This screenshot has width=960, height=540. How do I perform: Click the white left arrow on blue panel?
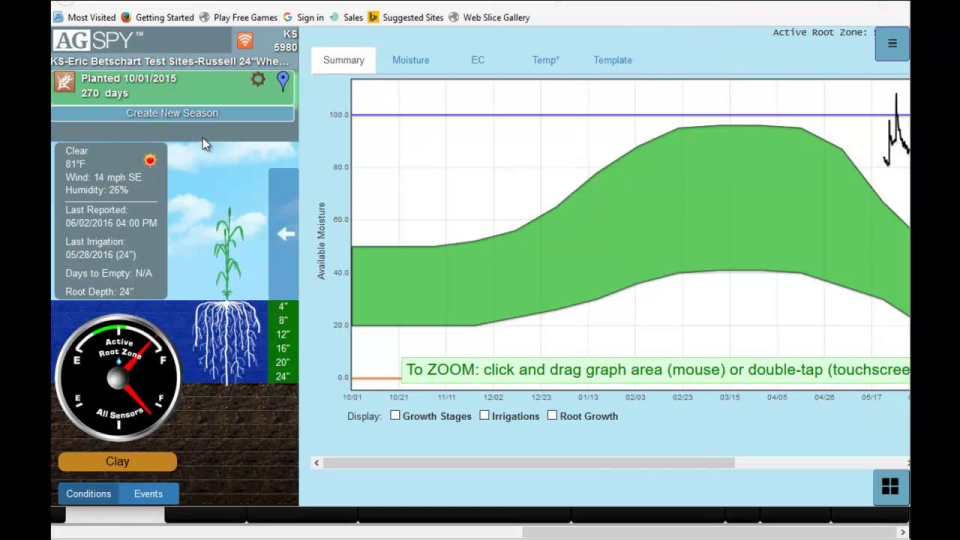click(286, 234)
